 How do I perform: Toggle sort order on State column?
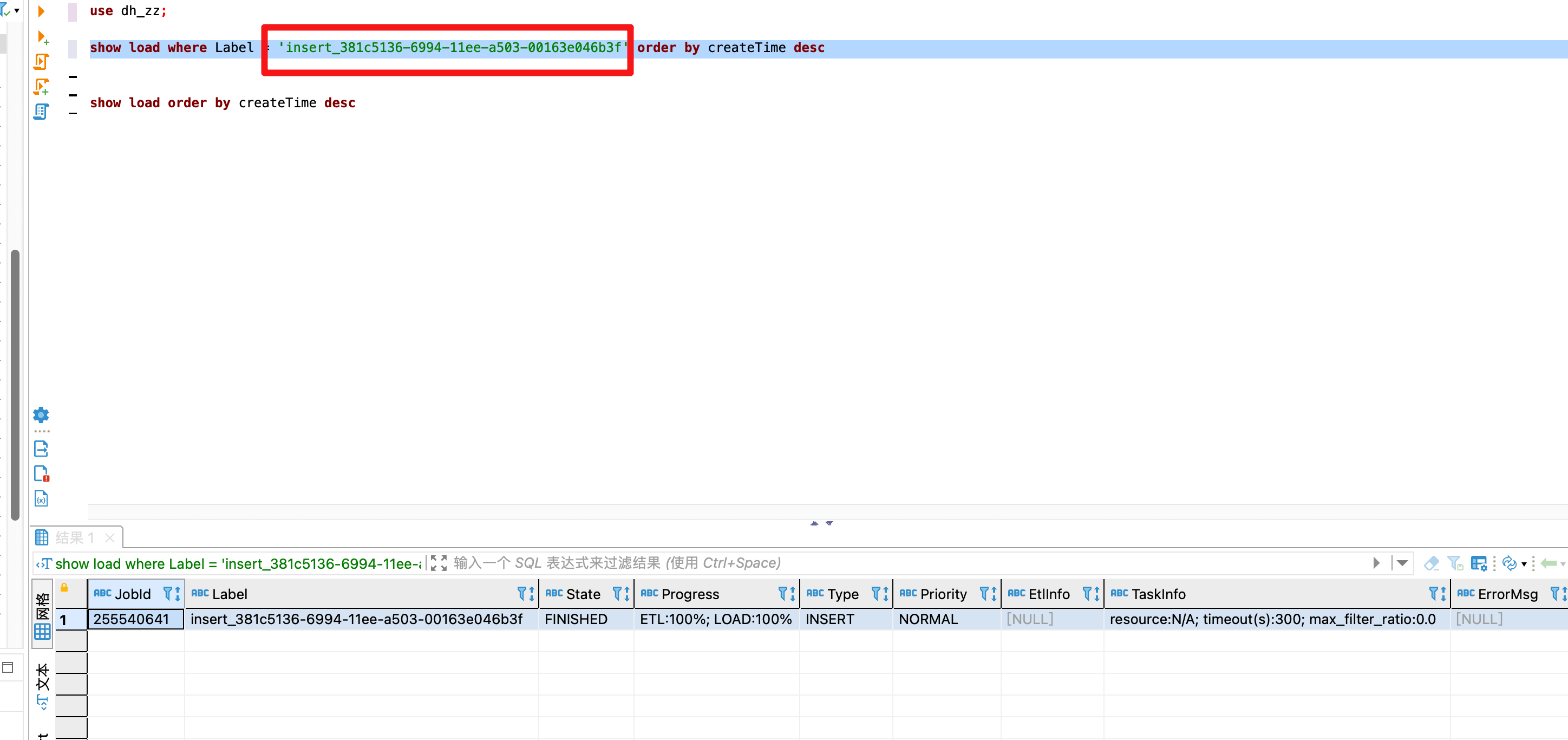coord(626,594)
